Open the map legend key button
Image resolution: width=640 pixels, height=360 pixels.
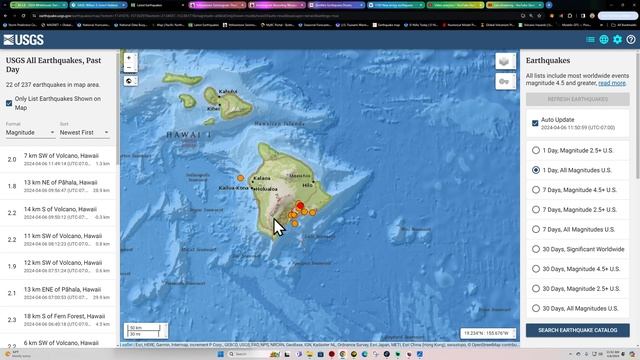tap(505, 82)
